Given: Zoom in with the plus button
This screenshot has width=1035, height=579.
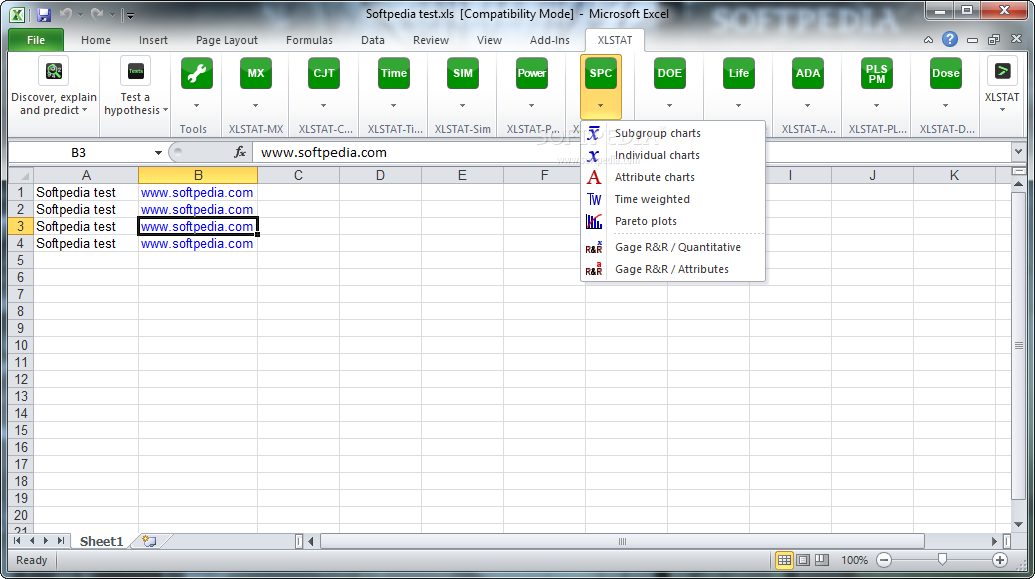Looking at the screenshot, I should (999, 560).
